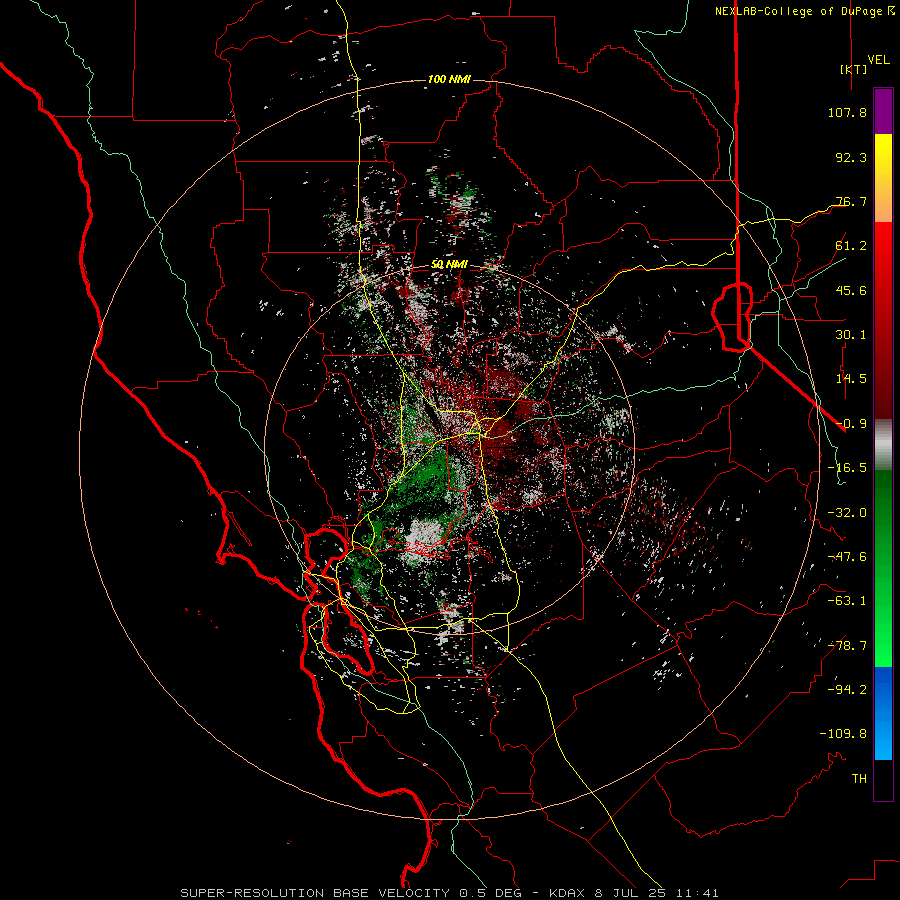This screenshot has width=900, height=900.
Task: Click the VEL legend title
Action: point(878,59)
